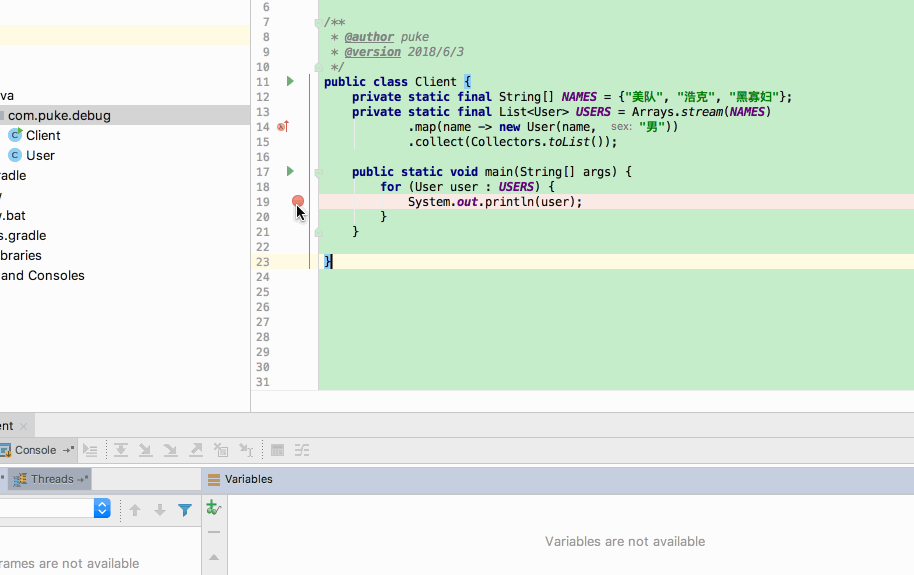The image size is (914, 575).
Task: Click the run gutter icon beside class Client
Action: pos(290,82)
